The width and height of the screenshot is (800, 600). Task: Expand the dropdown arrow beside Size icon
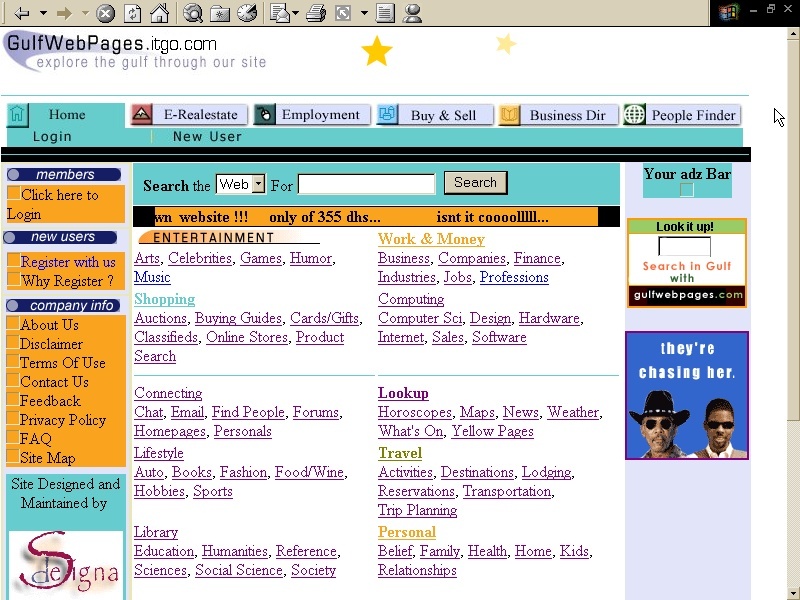pos(364,13)
